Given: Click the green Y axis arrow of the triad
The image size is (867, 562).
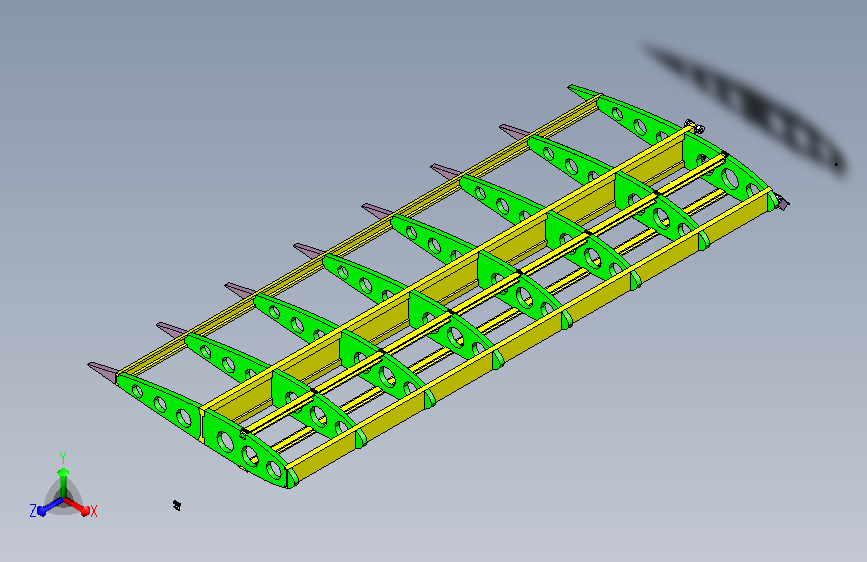Looking at the screenshot, I should tap(64, 482).
